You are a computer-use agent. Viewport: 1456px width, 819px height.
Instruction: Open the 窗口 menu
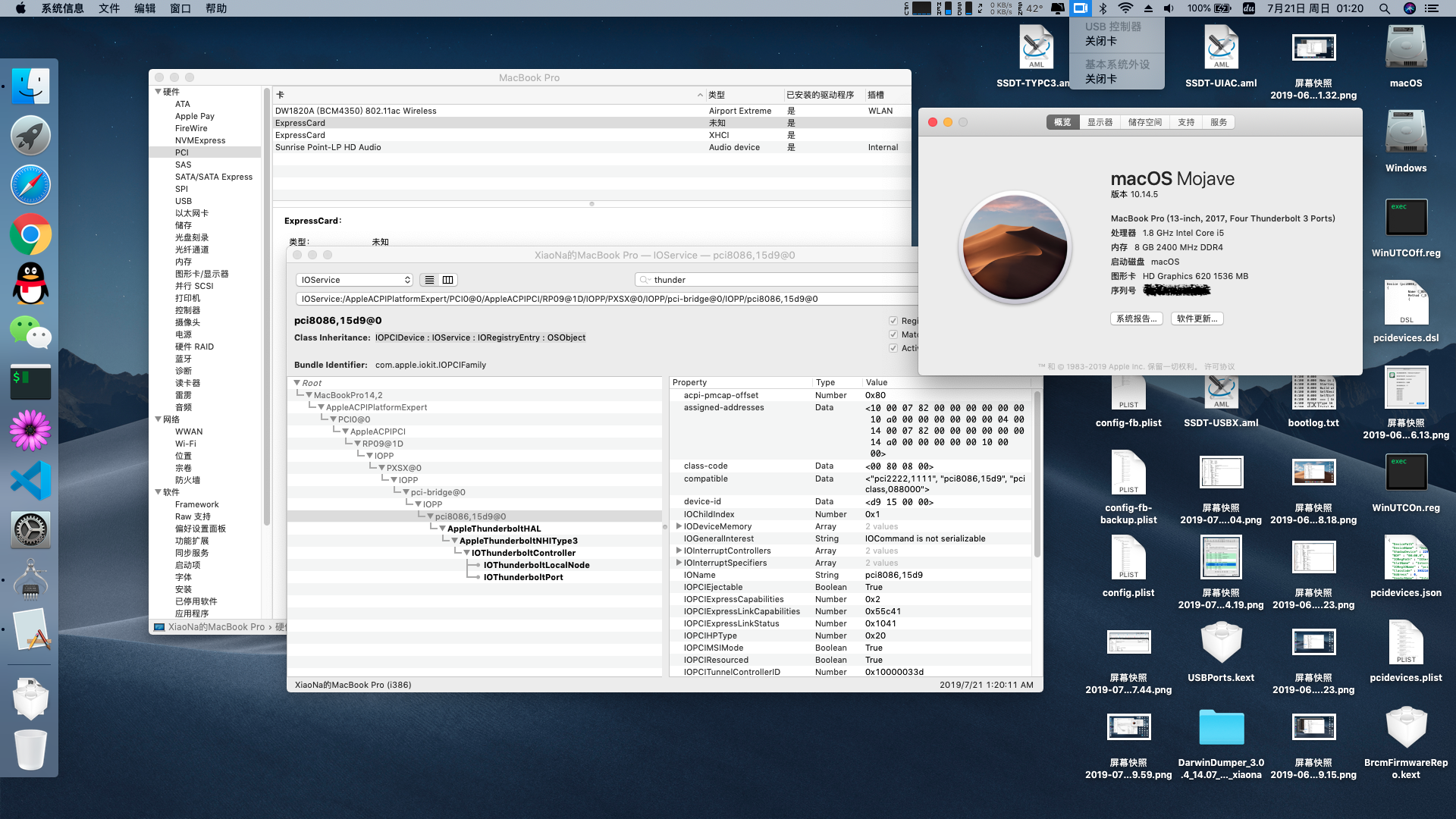click(x=180, y=8)
